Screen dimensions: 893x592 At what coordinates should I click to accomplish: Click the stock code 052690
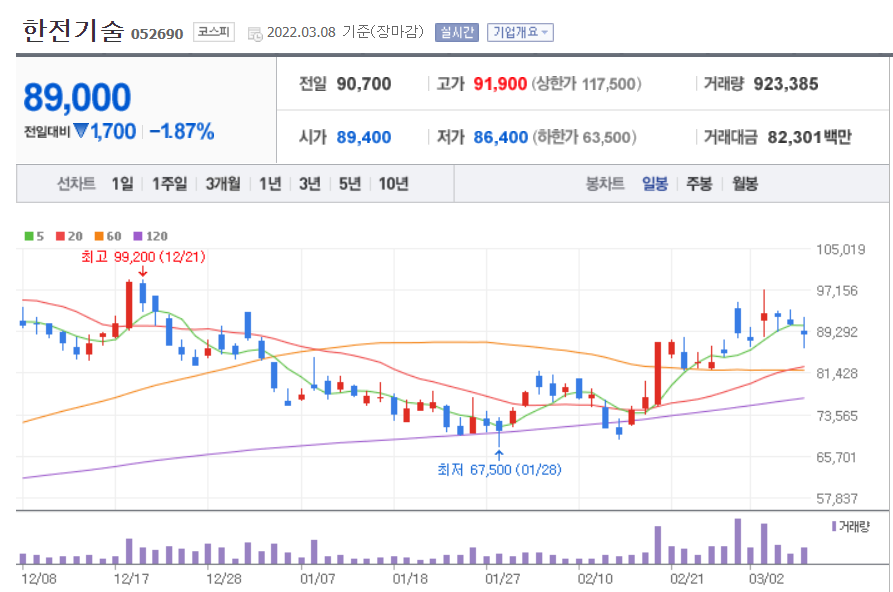point(157,34)
